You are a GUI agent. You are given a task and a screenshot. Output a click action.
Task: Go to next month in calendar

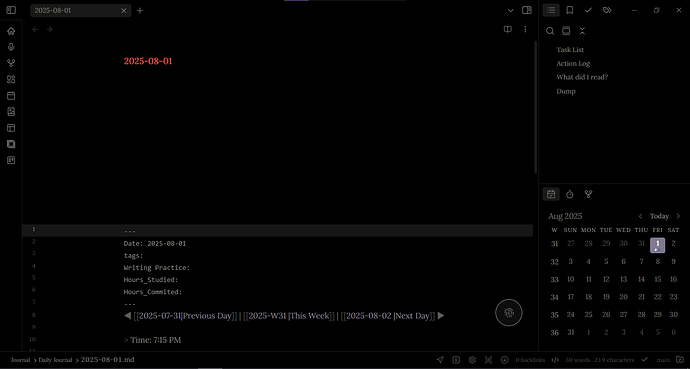678,216
